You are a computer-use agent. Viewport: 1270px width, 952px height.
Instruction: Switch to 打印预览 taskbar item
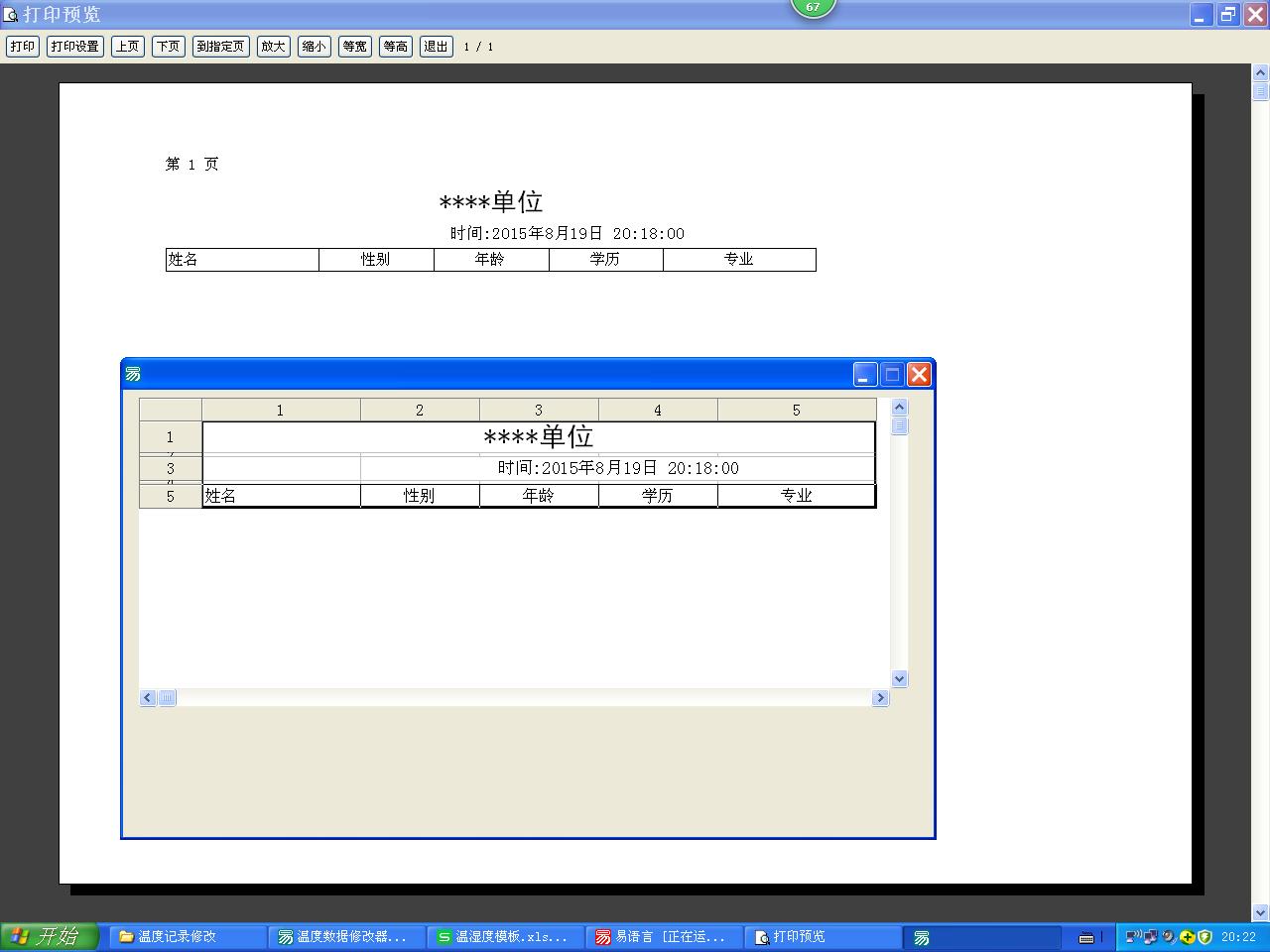pos(823,937)
